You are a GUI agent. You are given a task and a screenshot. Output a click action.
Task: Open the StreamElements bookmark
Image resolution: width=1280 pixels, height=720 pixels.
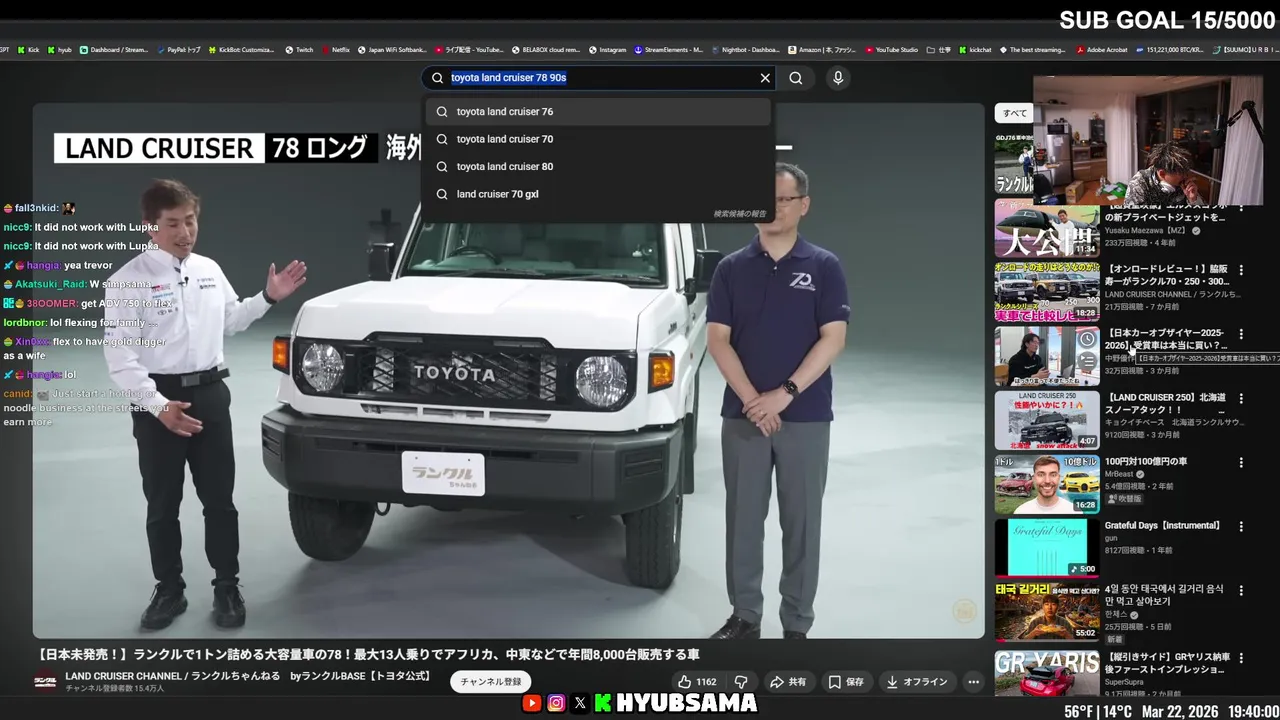tap(668, 49)
